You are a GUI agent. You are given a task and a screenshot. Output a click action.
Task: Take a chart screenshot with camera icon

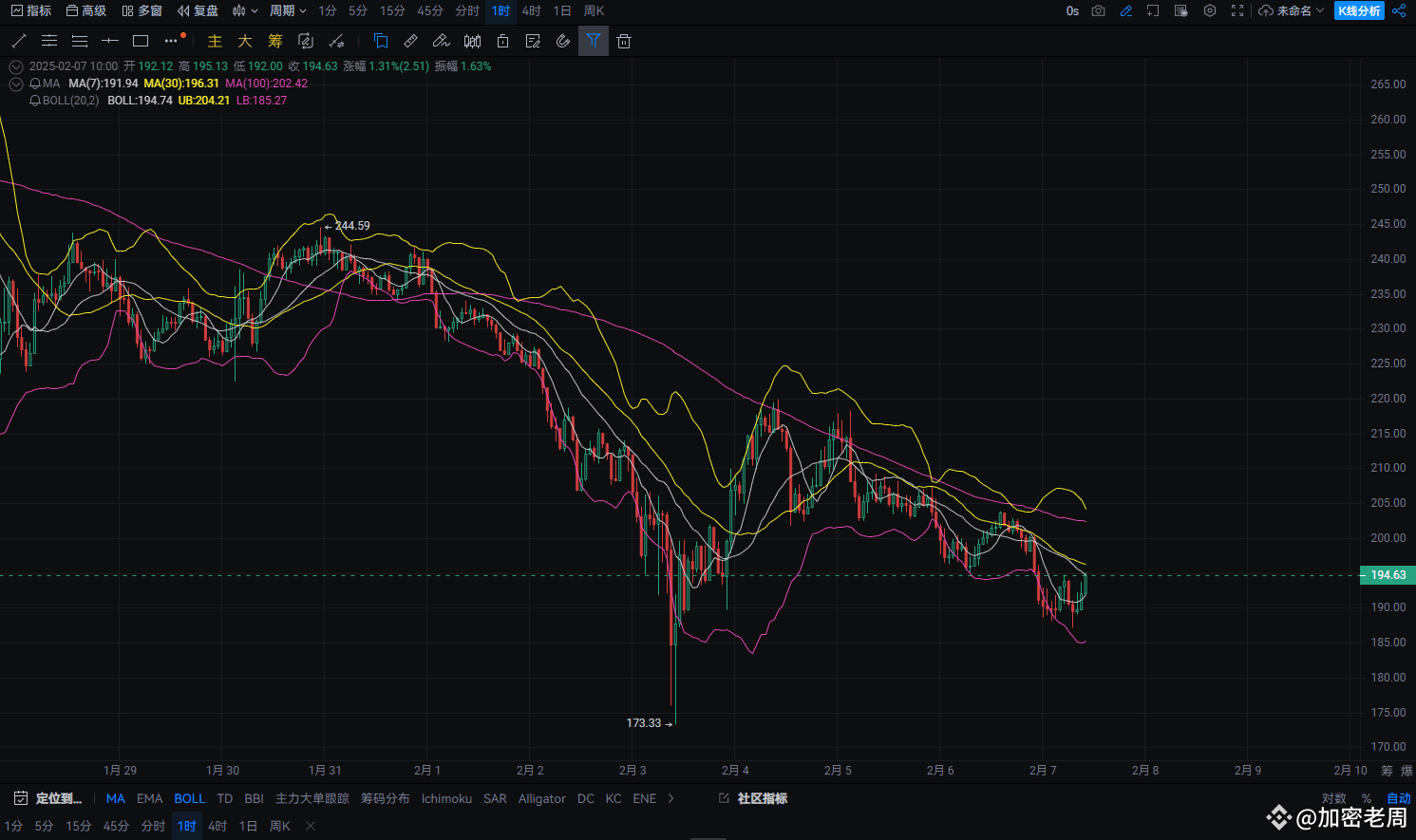(x=1099, y=10)
